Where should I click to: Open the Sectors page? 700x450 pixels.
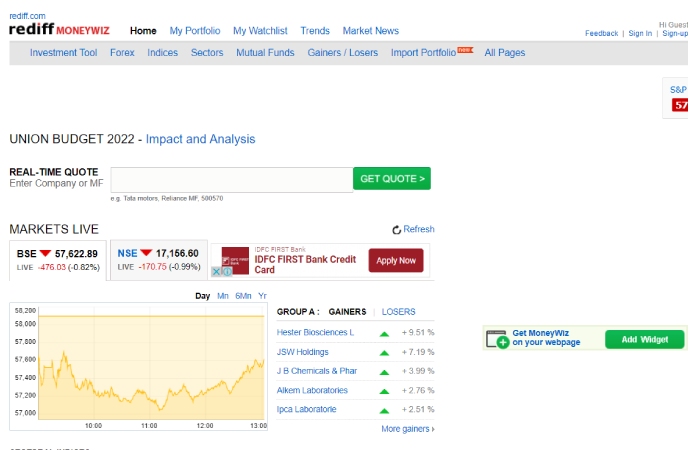pyautogui.click(x=207, y=53)
